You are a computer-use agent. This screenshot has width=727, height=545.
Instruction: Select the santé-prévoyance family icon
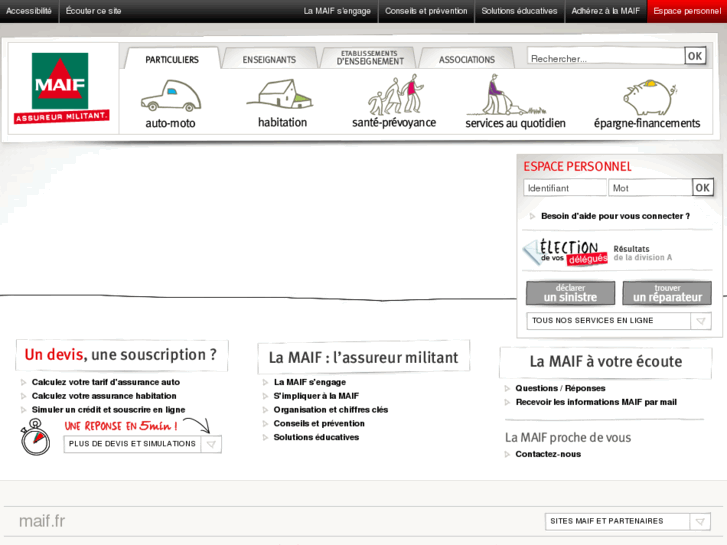point(395,94)
